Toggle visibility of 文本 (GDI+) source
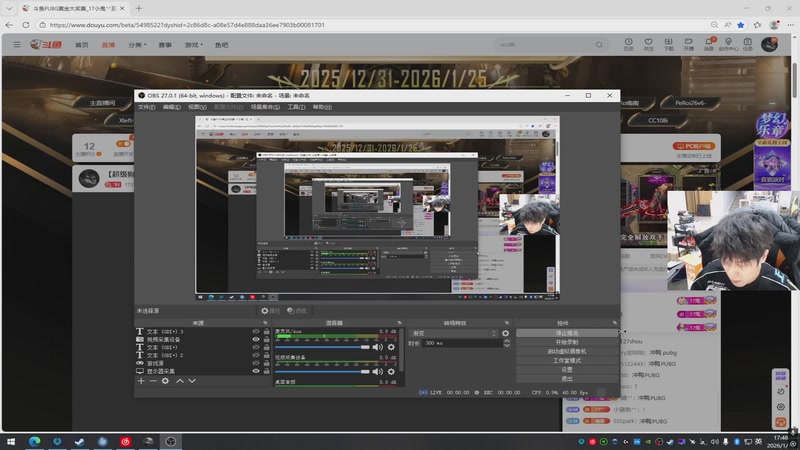 click(x=256, y=347)
